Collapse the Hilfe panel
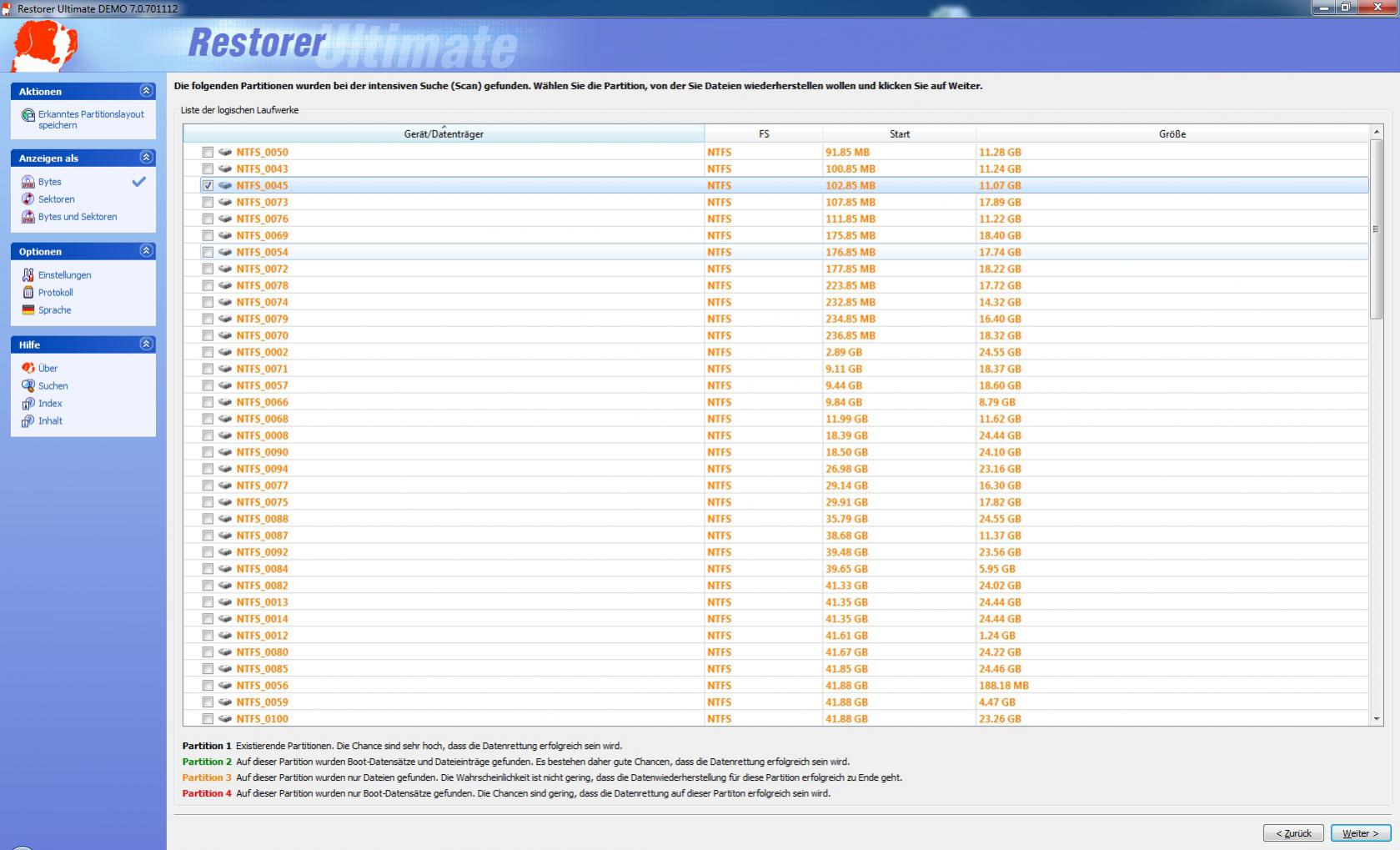 (x=146, y=345)
